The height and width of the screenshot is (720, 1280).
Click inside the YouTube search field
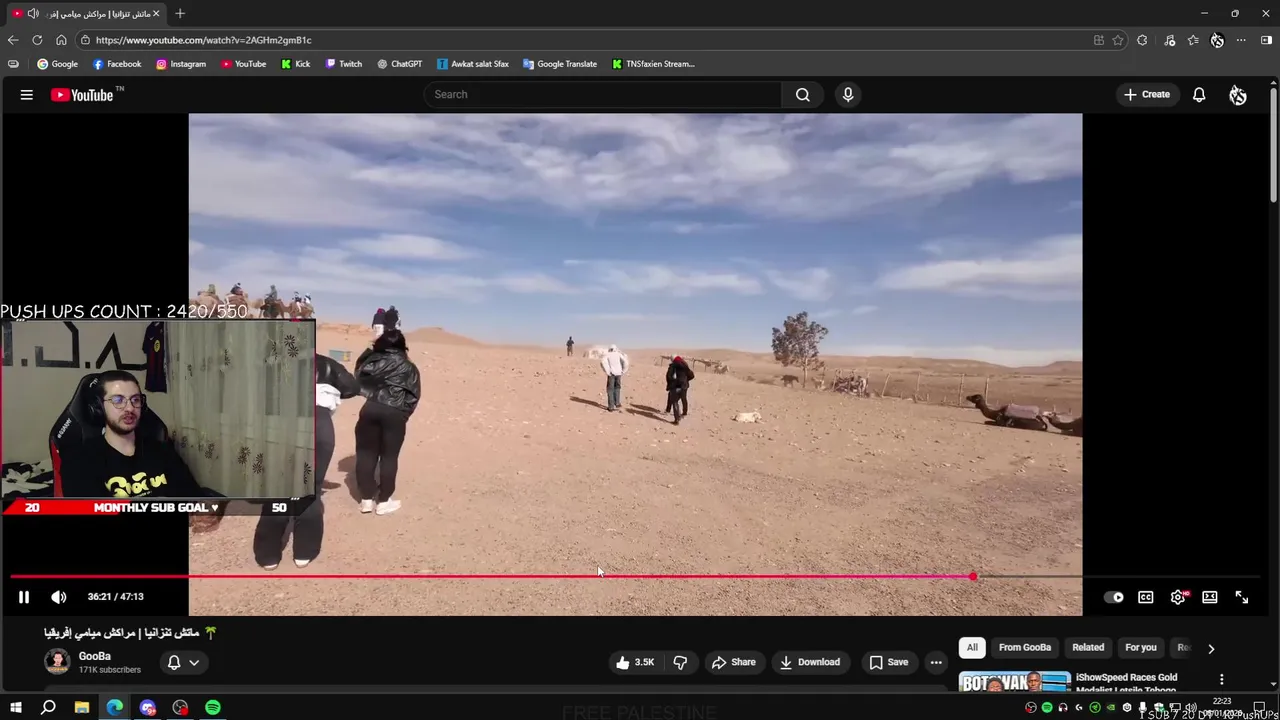[603, 94]
